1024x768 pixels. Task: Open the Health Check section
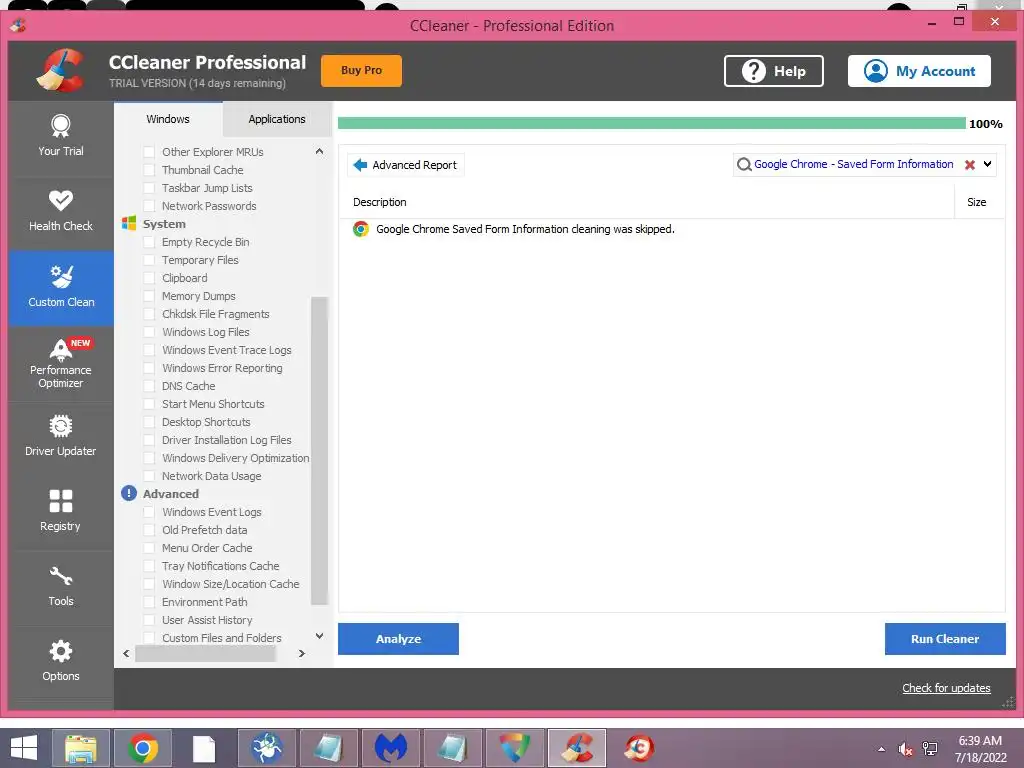click(x=61, y=212)
